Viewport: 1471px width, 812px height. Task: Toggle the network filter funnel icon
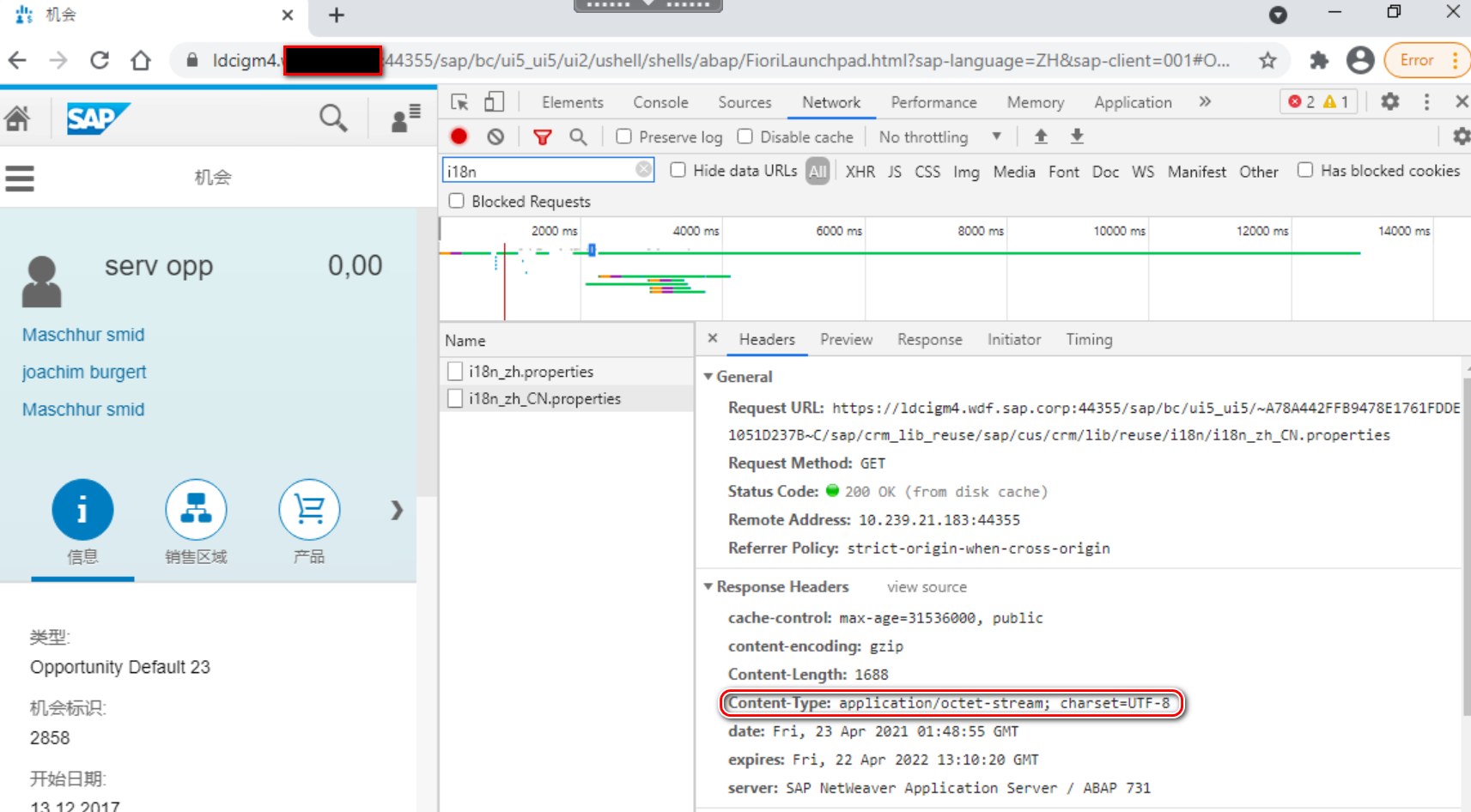pos(542,136)
